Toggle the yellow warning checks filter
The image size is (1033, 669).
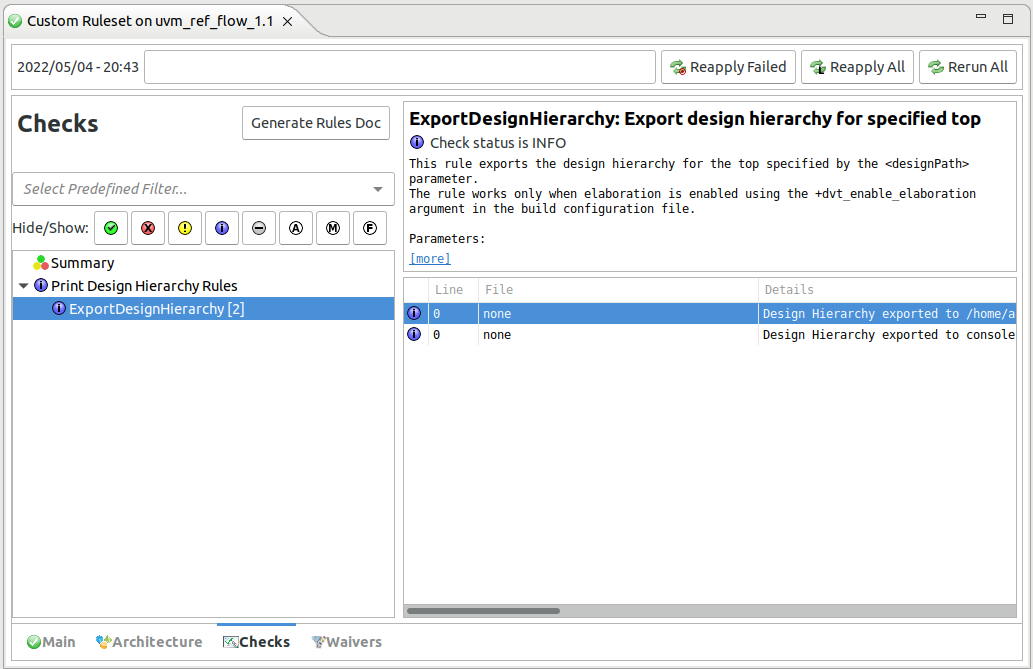185,228
